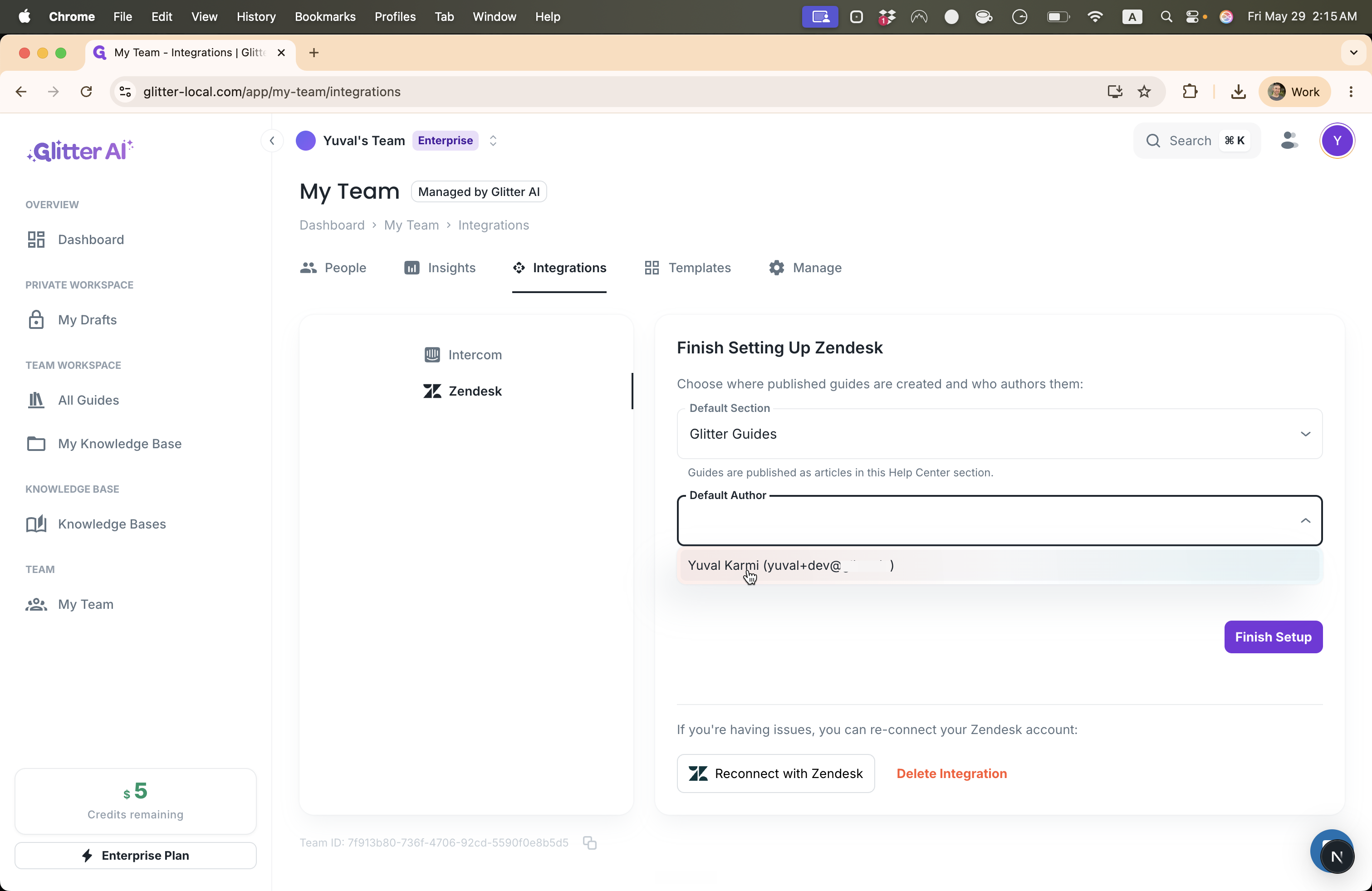Click Reconnect with Zendesk
This screenshot has width=1372, height=891.
775,774
